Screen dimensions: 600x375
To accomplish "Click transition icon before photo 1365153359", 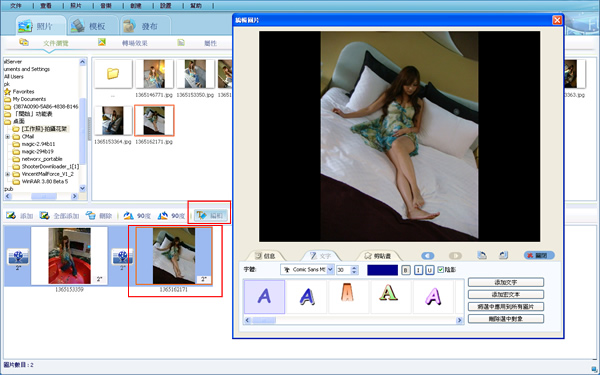I will click(x=18, y=257).
